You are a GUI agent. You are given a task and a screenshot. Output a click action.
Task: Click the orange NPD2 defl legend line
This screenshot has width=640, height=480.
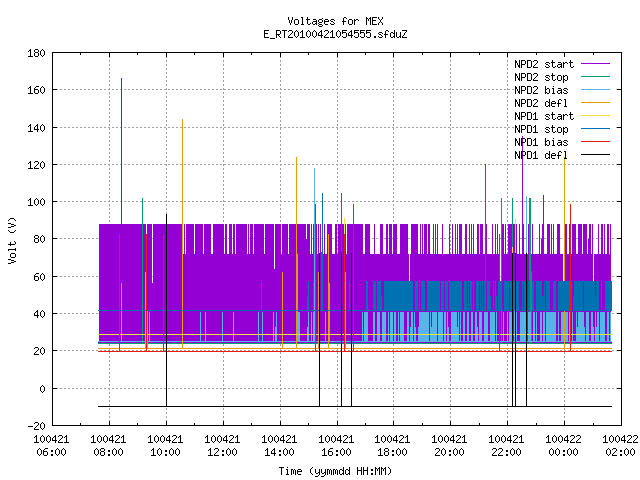[x=595, y=103]
